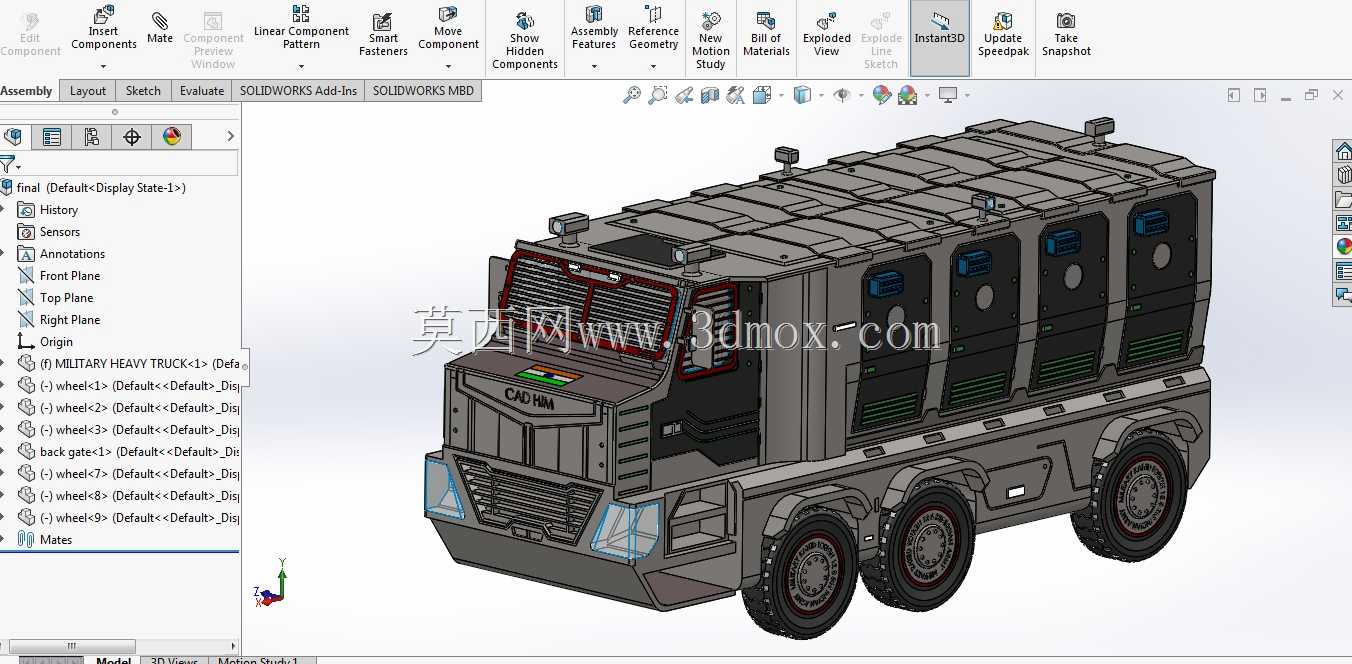Click Show Hidden Components

point(525,40)
